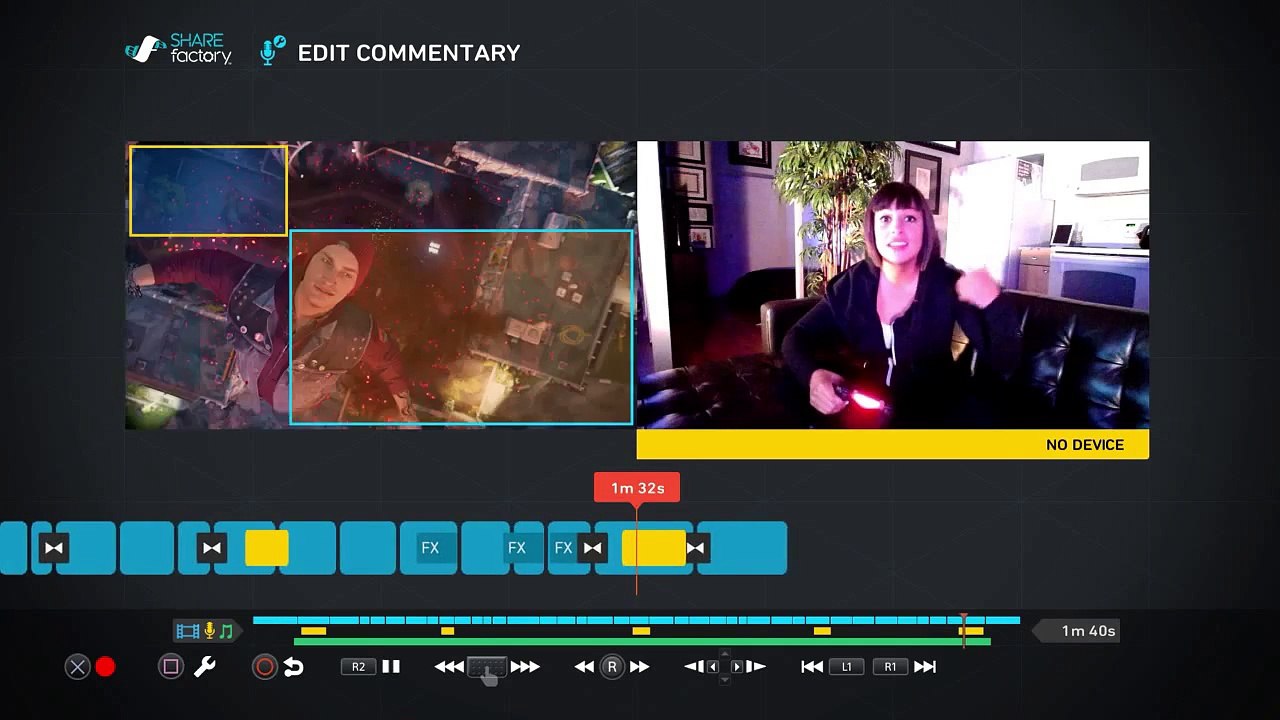Click the red playhead on the overview bar
Image resolution: width=1280 pixels, height=720 pixels.
964,630
